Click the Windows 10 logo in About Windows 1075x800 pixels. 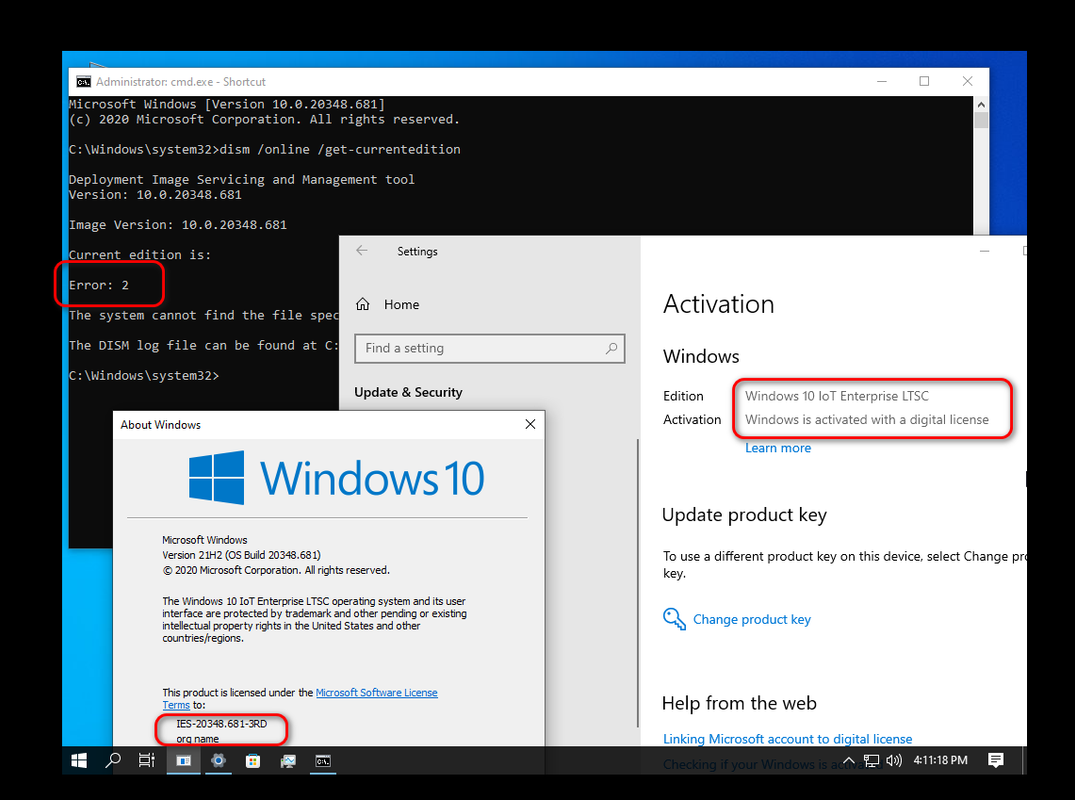(x=337, y=478)
